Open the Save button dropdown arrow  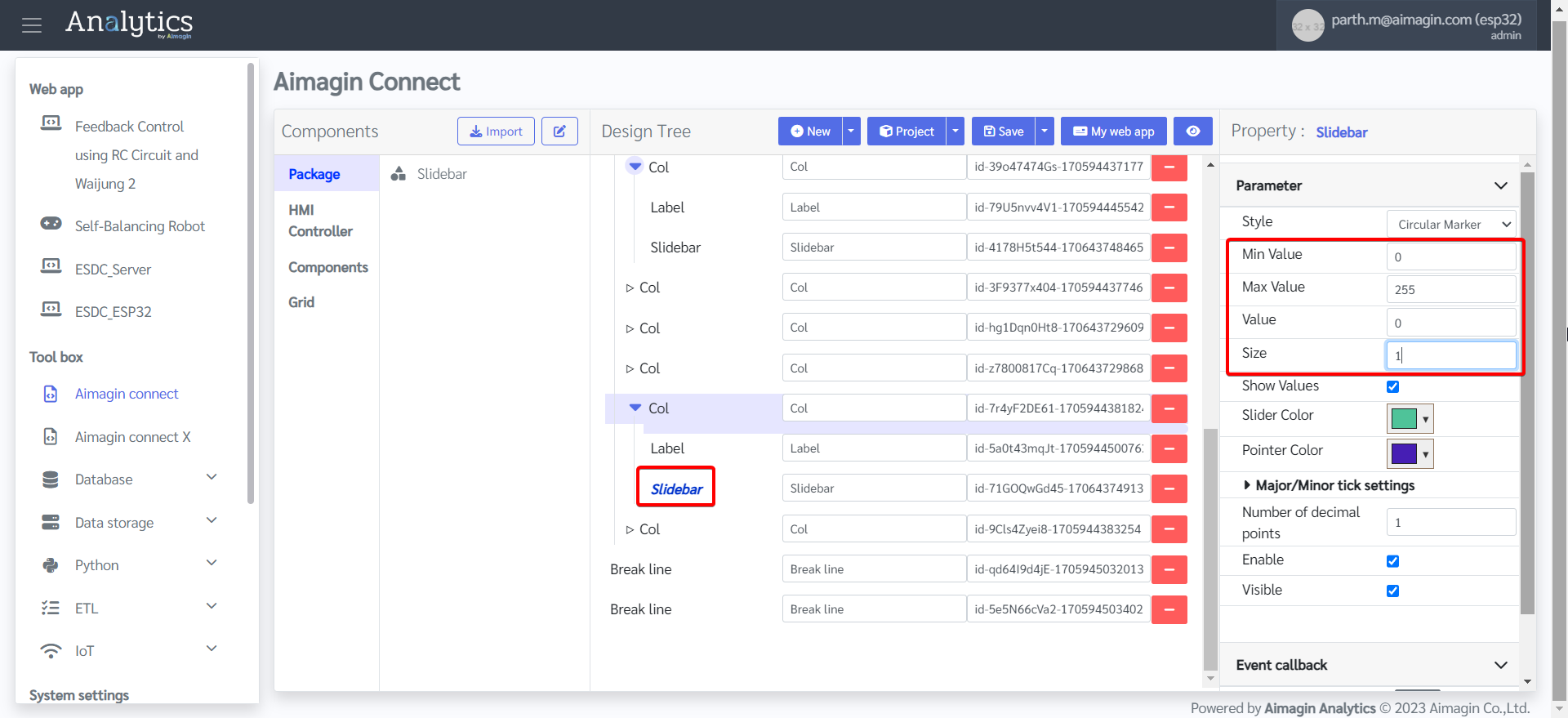click(1045, 132)
